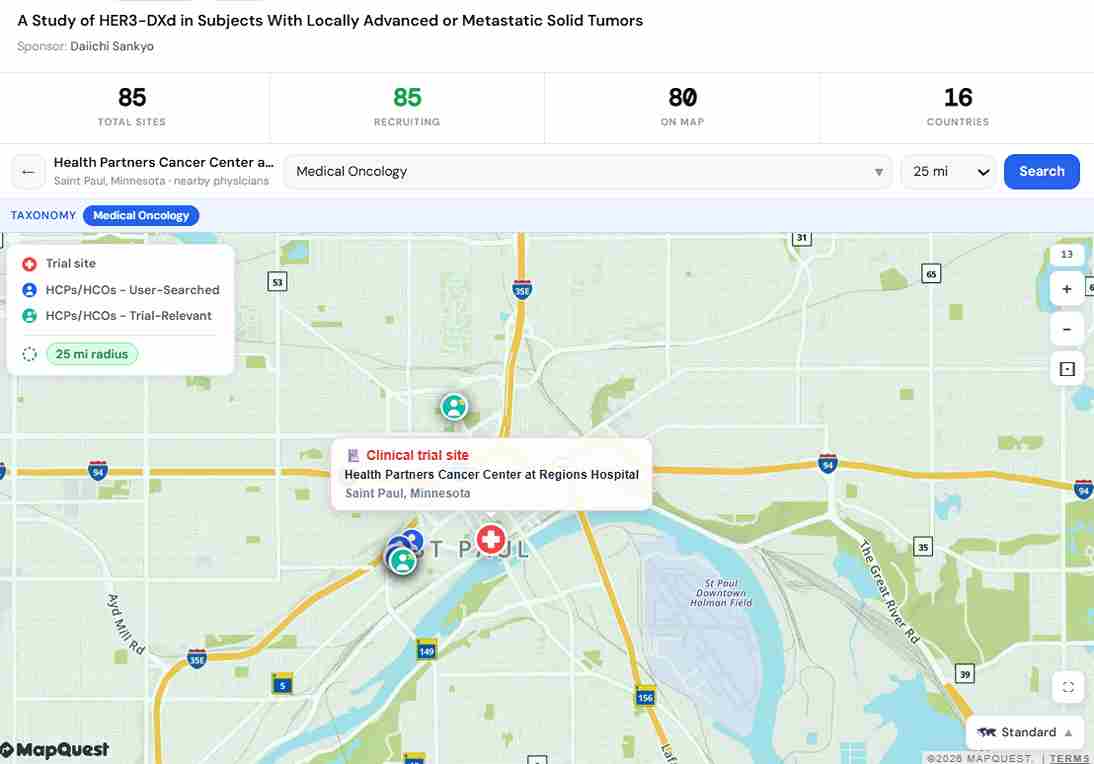Click the Recruiting 85 stat
This screenshot has width=1094, height=764.
pyautogui.click(x=407, y=107)
